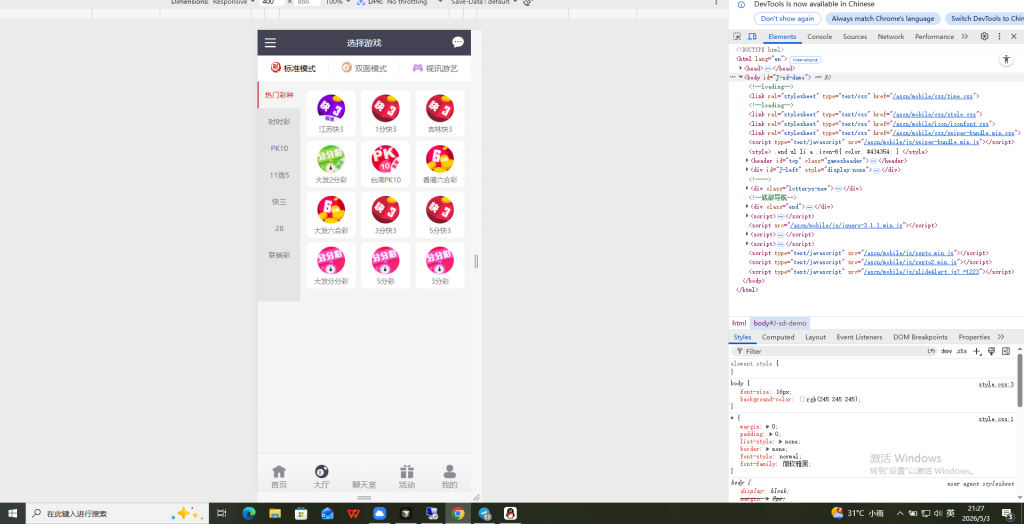Open 聊天室 chat room in bottom nav

coord(364,476)
